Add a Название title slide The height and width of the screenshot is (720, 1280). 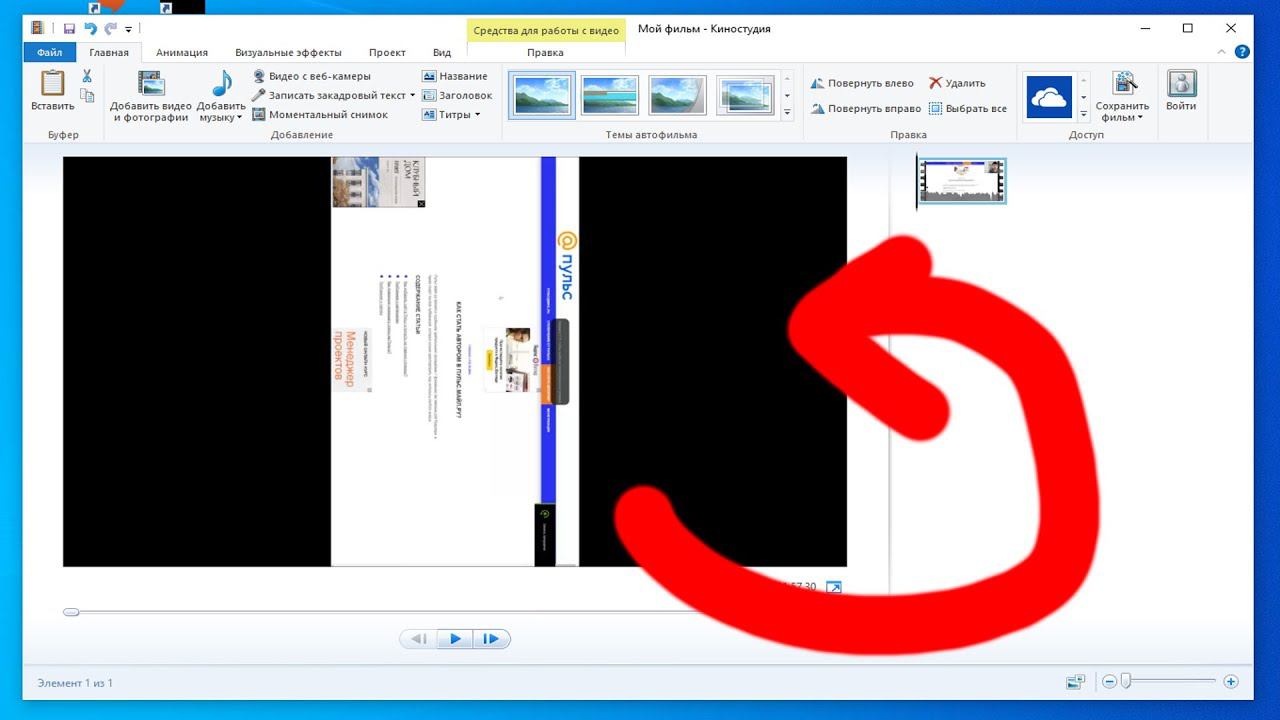(x=455, y=76)
